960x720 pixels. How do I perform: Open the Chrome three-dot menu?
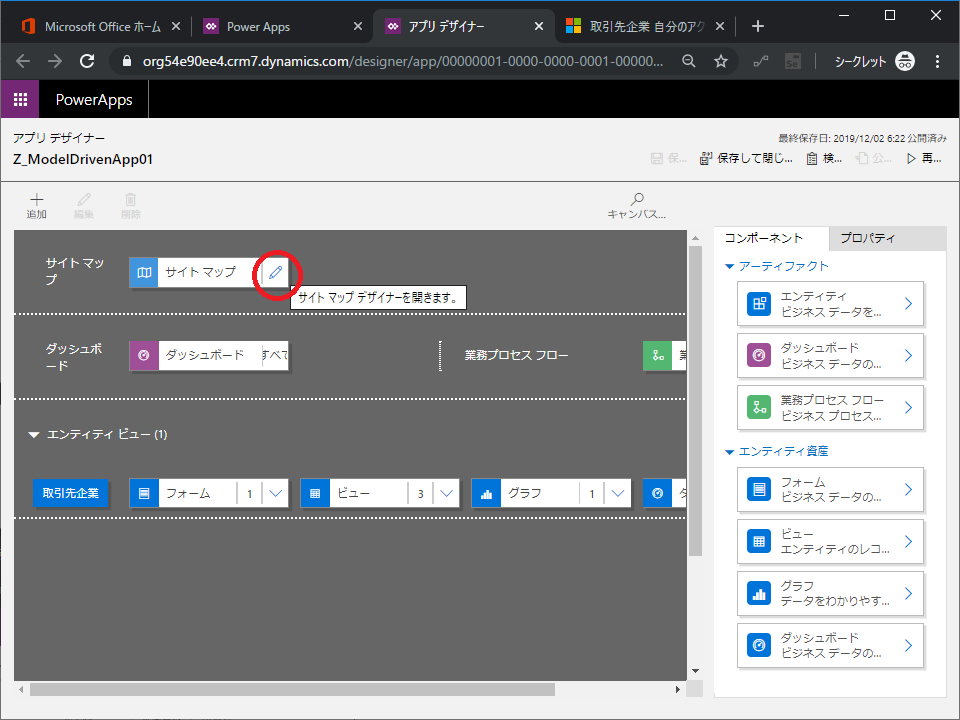(937, 61)
